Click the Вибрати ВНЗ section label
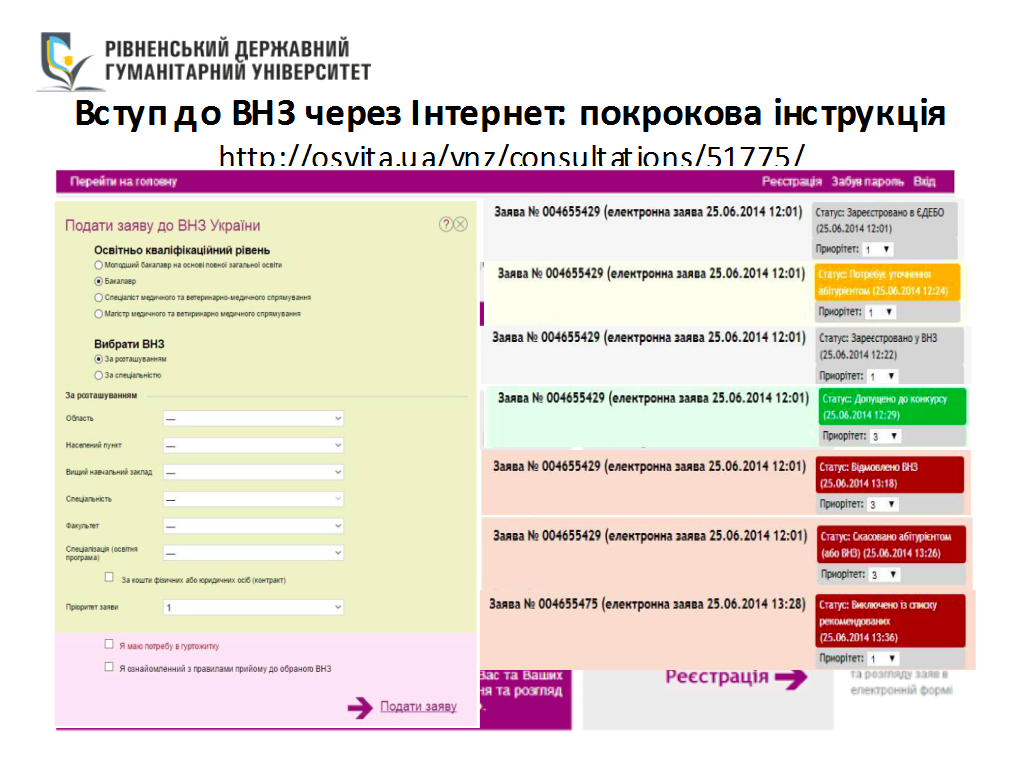The height and width of the screenshot is (768, 1024). (129, 344)
